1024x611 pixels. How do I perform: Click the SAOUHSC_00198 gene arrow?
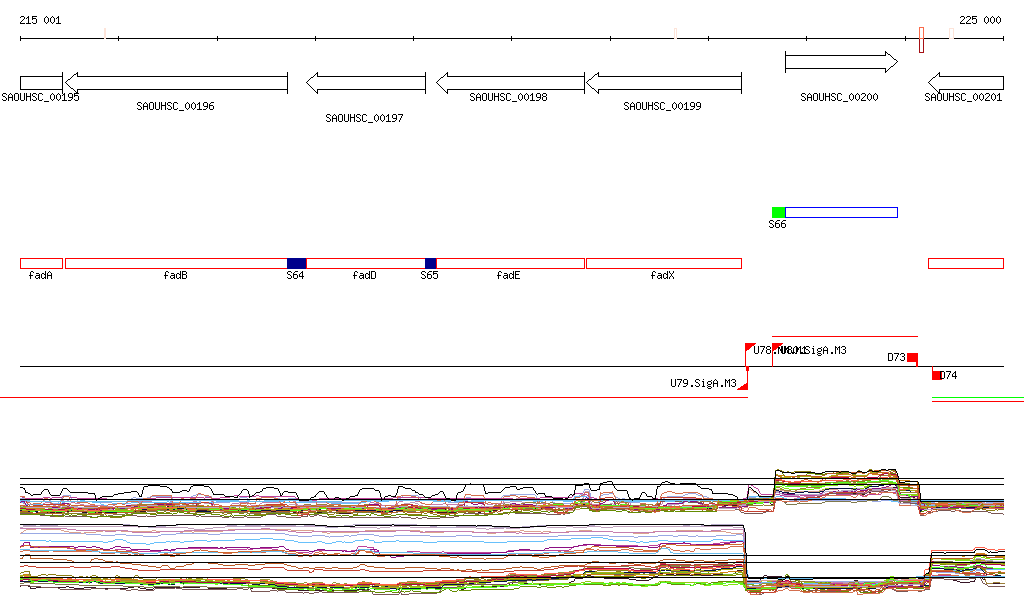pos(510,82)
